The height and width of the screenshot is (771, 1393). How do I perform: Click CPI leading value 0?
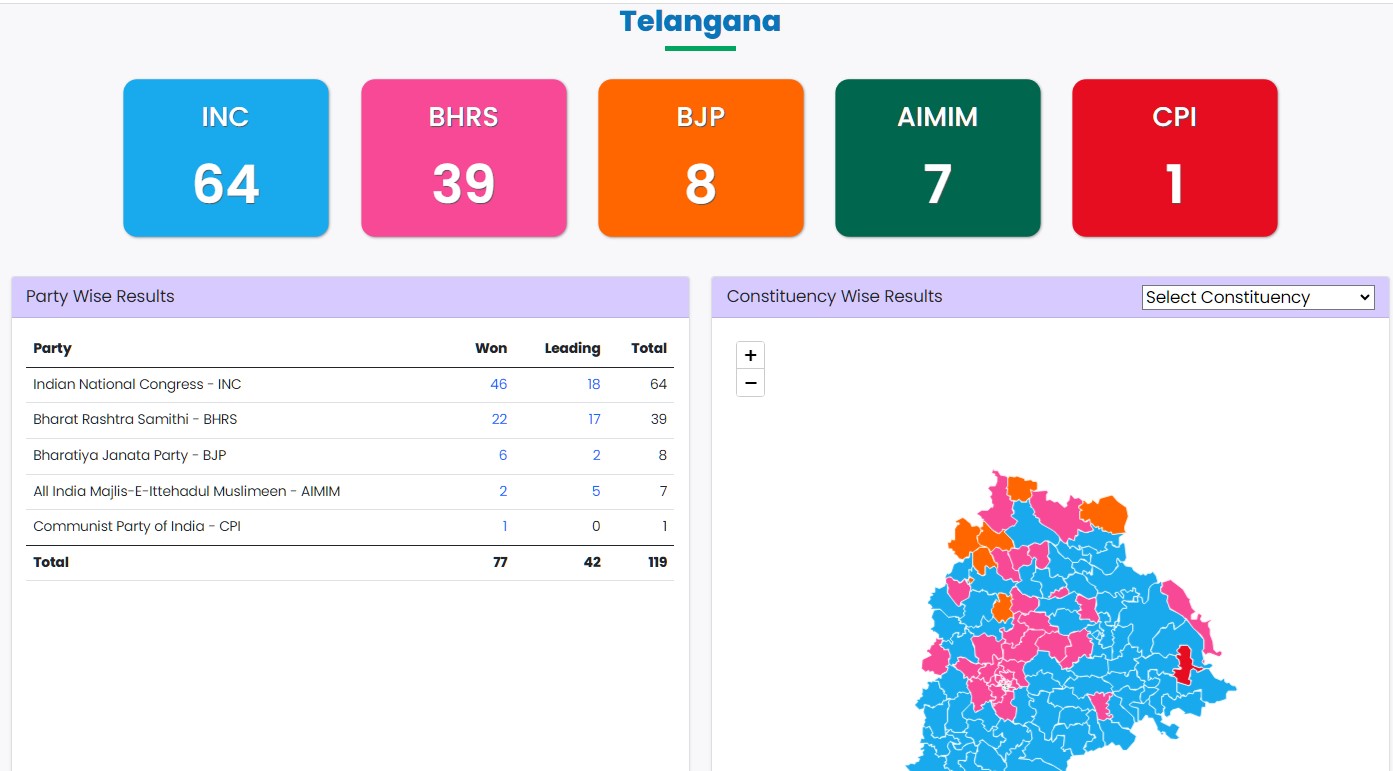coord(597,526)
